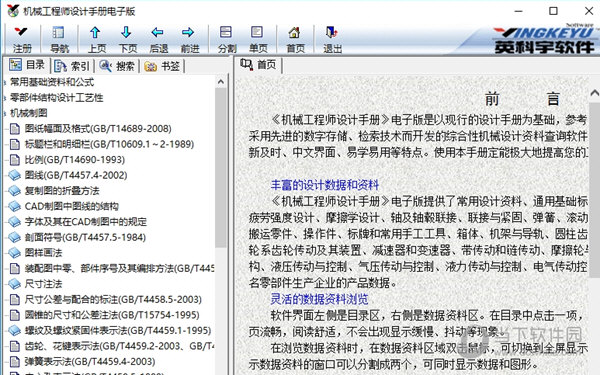The height and width of the screenshot is (375, 600).
Task: Click the 丰富的设计数据和资料 blue heading link
Action: [x=324, y=185]
